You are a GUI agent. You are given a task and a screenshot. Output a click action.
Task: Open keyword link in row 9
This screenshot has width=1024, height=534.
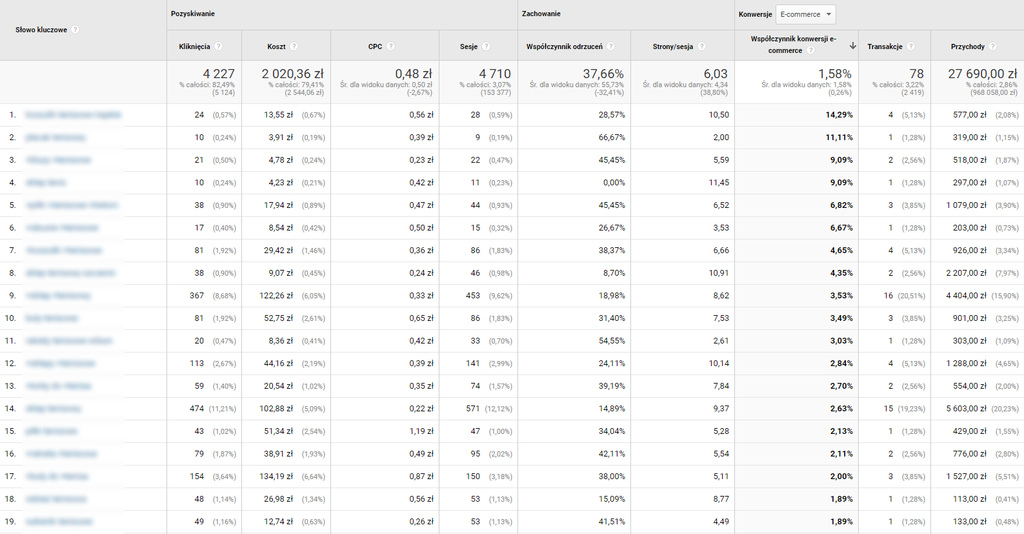(x=58, y=296)
